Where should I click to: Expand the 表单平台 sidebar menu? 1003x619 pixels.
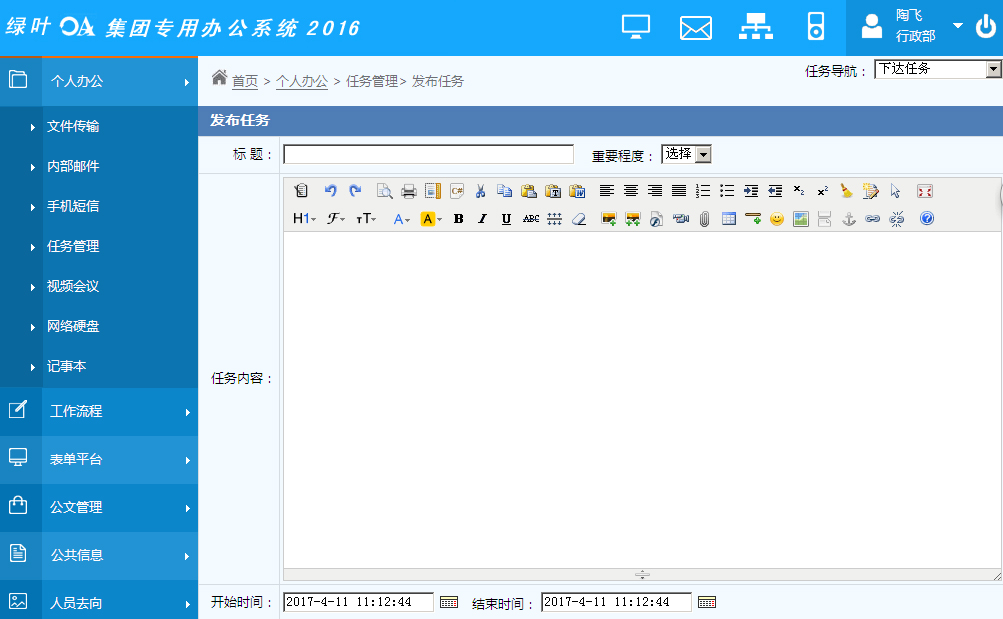coord(99,460)
